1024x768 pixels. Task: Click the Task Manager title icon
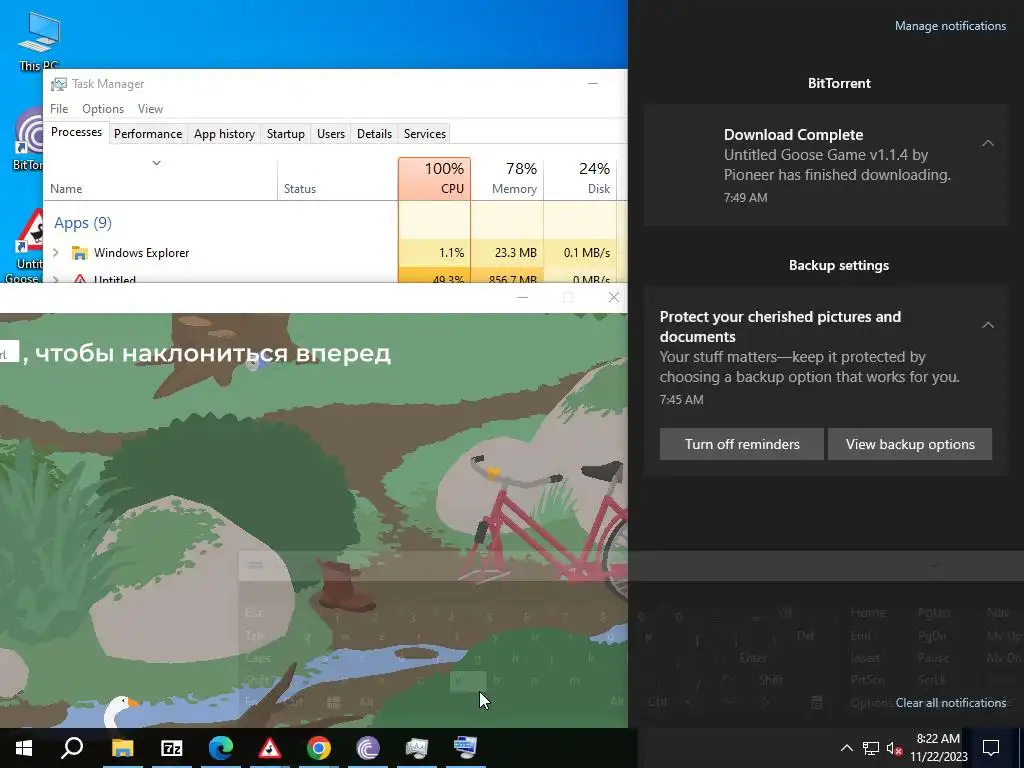[59, 84]
